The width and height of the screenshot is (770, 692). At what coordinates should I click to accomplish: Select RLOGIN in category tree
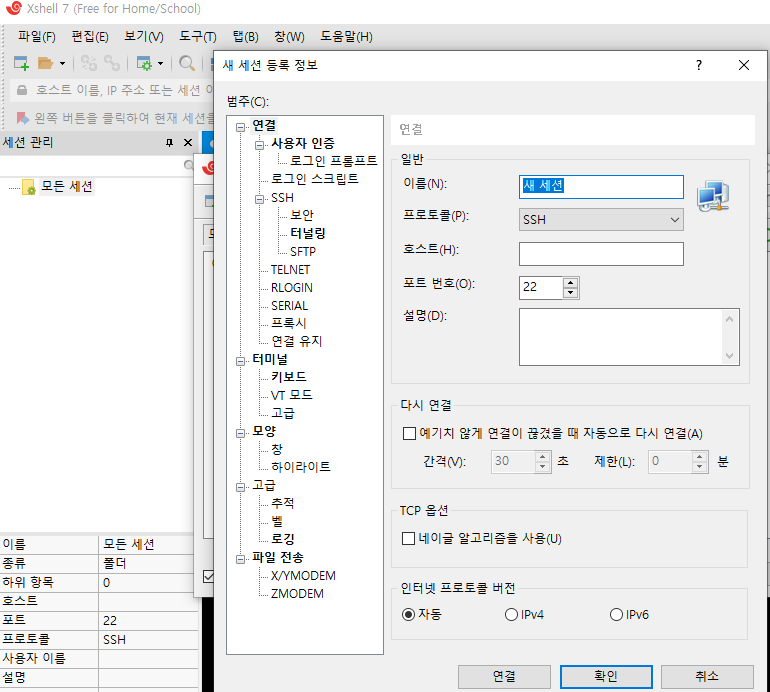click(292, 288)
